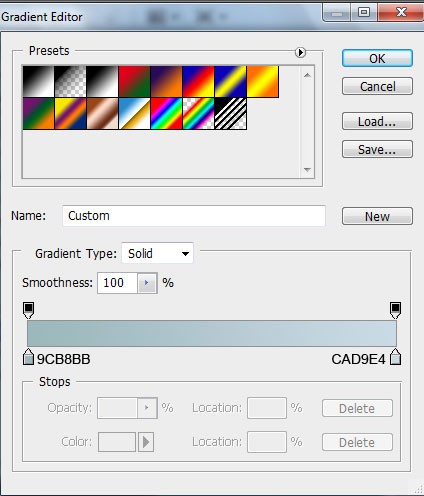Select the 9CB8BB color stop
The image size is (424, 496).
coord(28,357)
